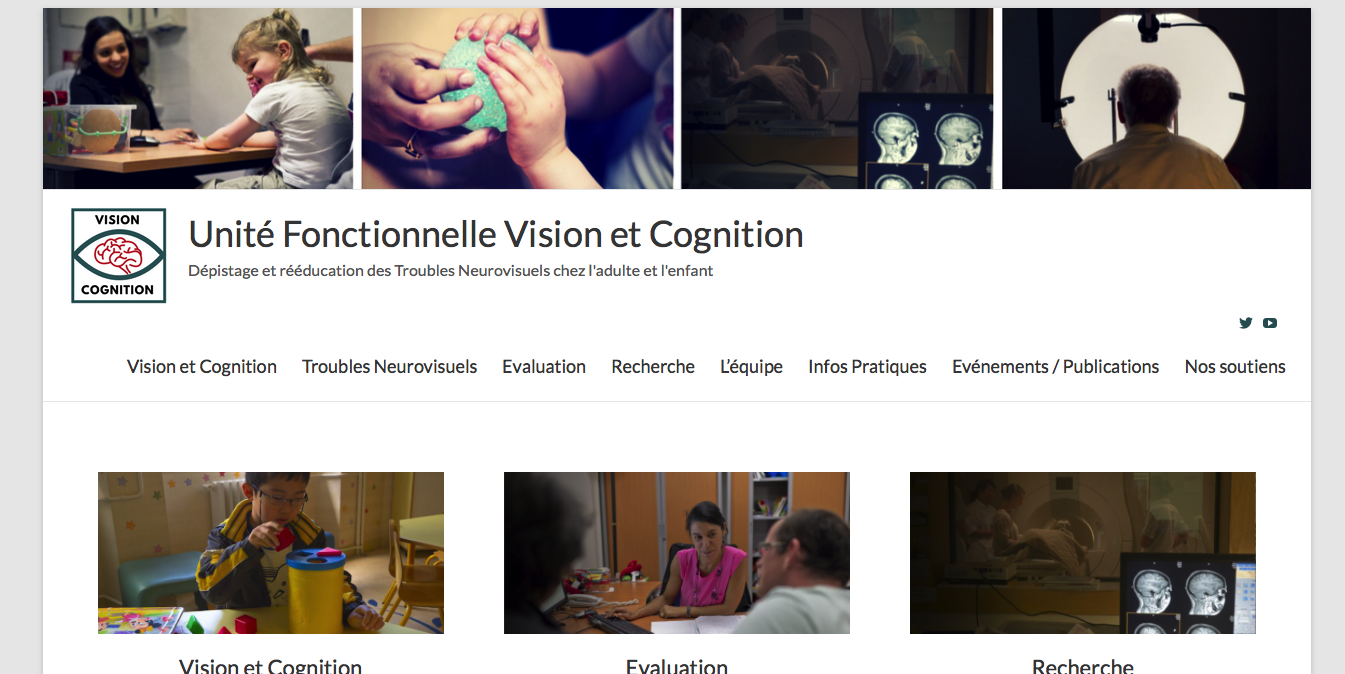This screenshot has width=1345, height=674.
Task: Open the Troubles Neurovisuels menu item
Action: click(x=390, y=367)
